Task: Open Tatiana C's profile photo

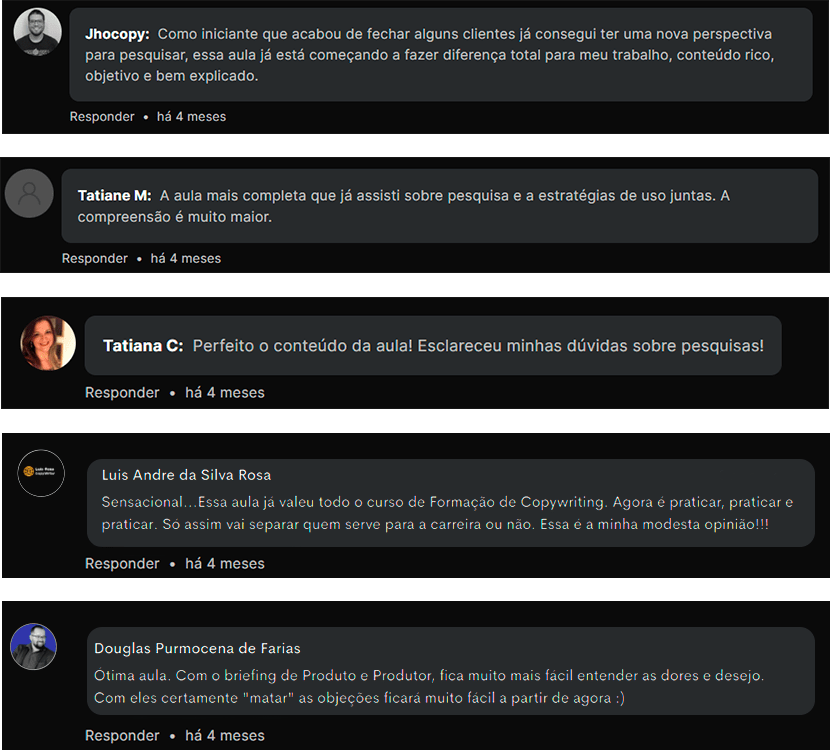Action: (x=48, y=343)
